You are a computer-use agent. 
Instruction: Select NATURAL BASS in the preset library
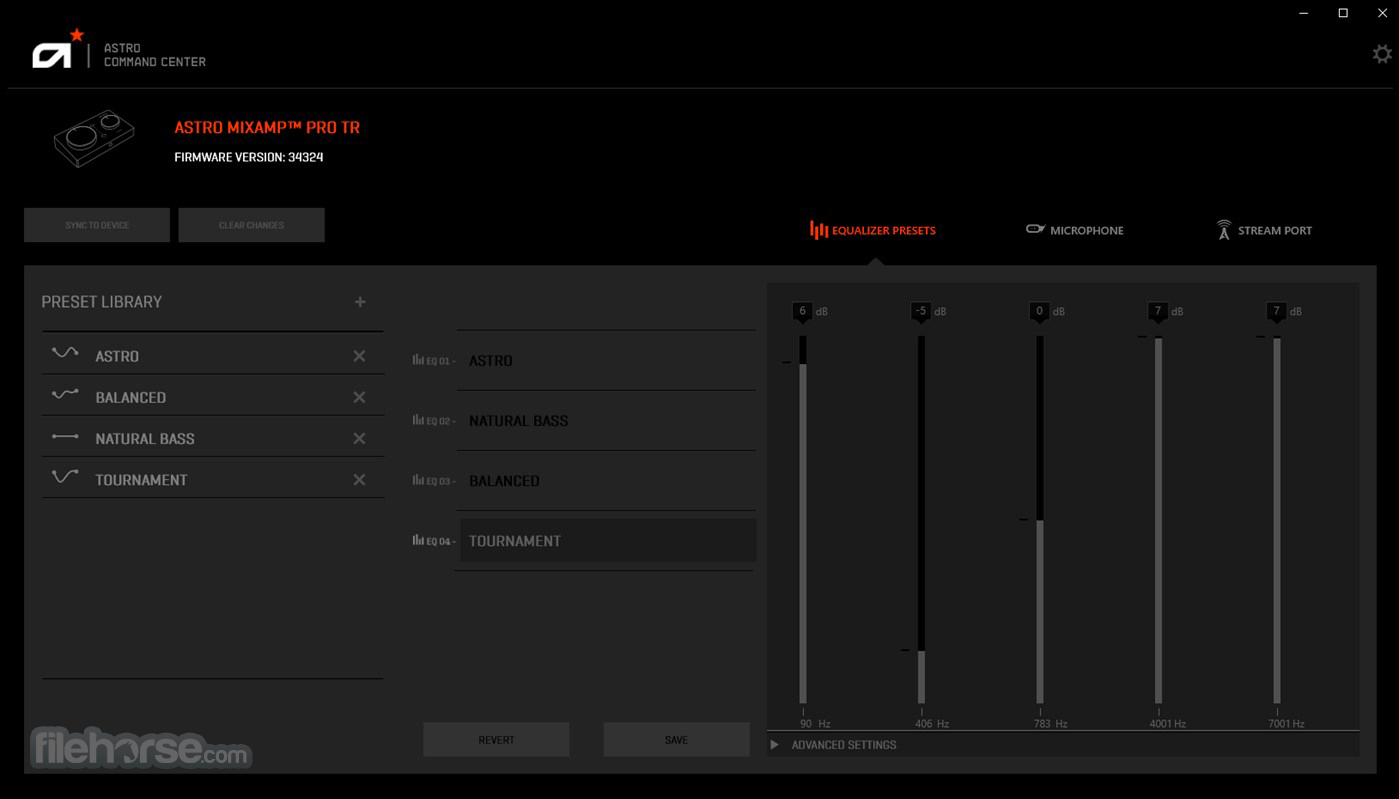click(x=212, y=438)
